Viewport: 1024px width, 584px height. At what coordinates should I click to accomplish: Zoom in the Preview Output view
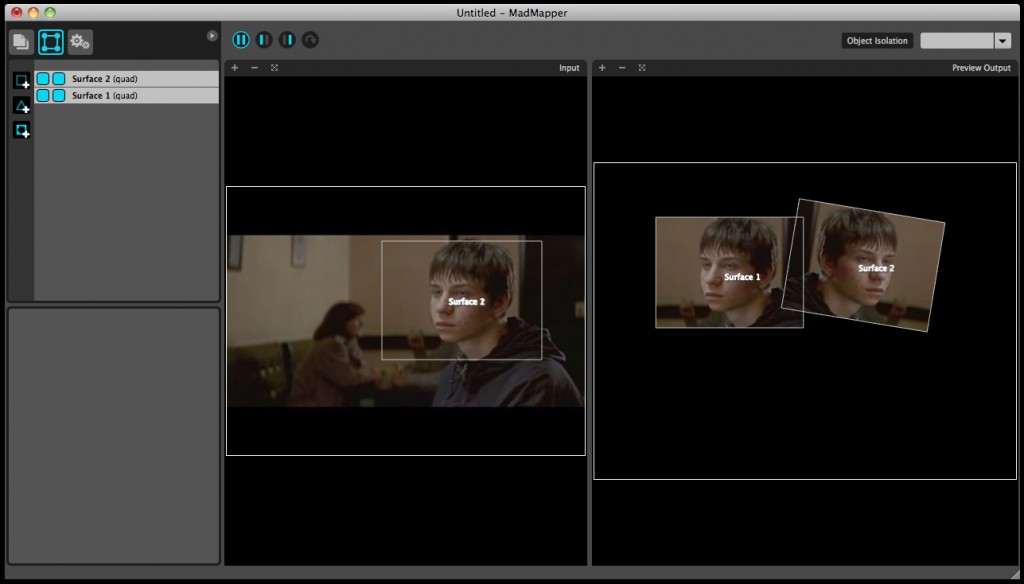pyautogui.click(x=602, y=68)
